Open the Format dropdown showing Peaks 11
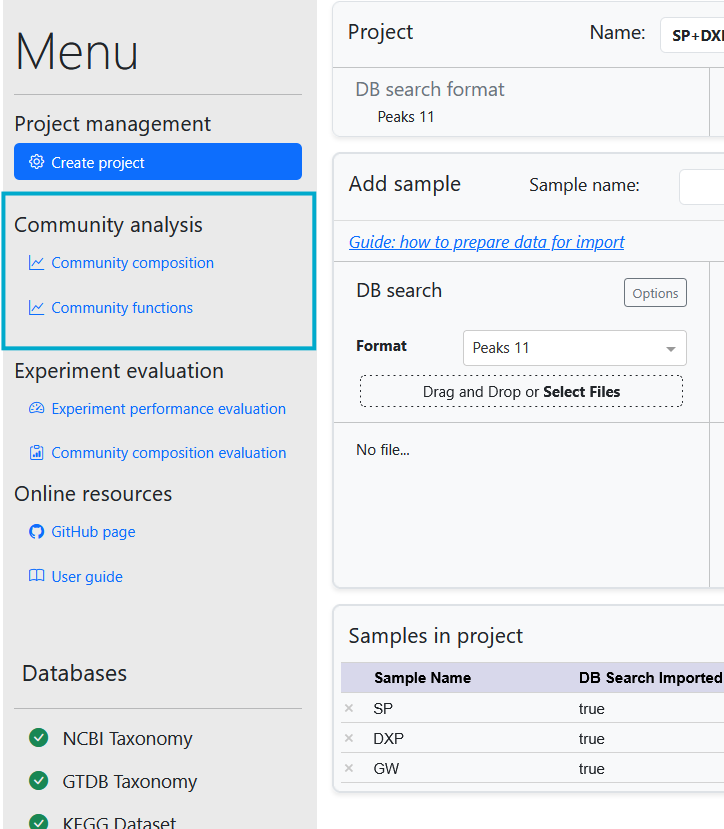 574,348
